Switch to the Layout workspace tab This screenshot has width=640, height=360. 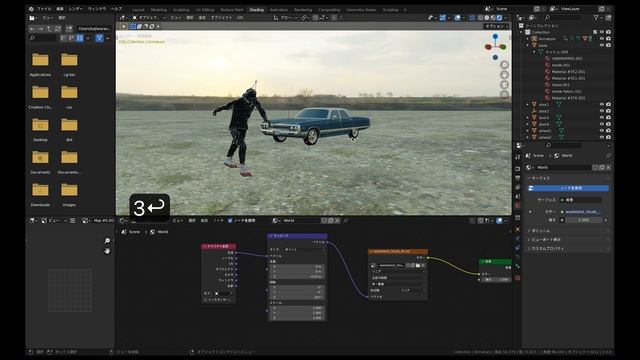(x=138, y=10)
